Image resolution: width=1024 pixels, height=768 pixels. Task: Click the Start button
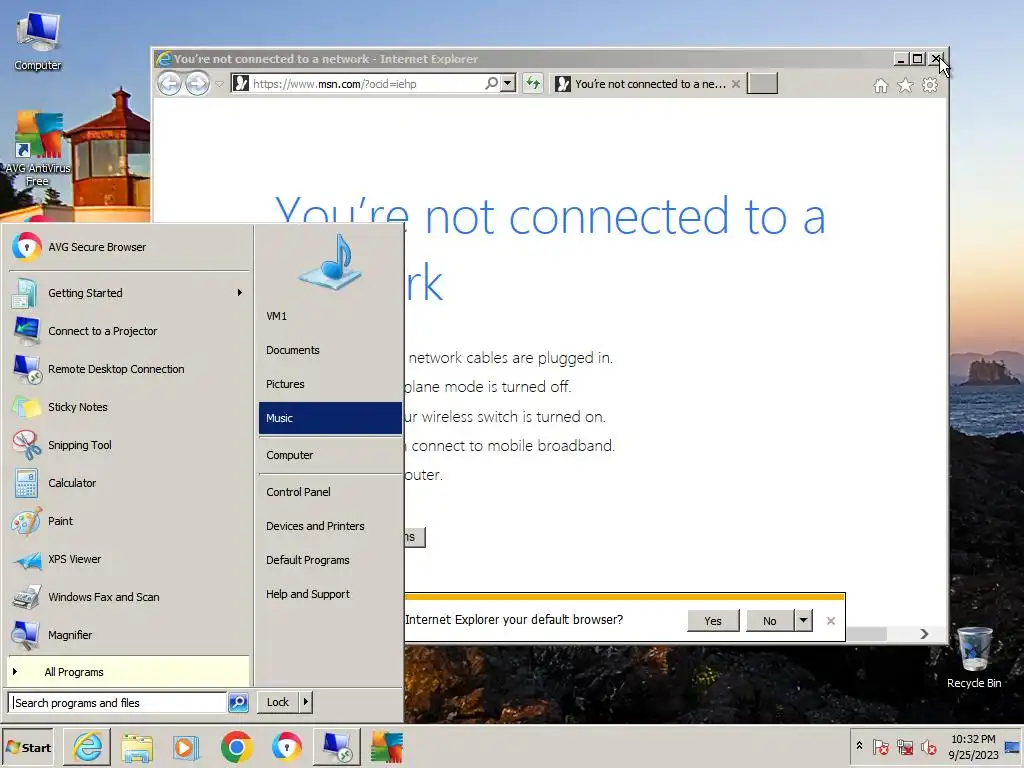coord(27,748)
